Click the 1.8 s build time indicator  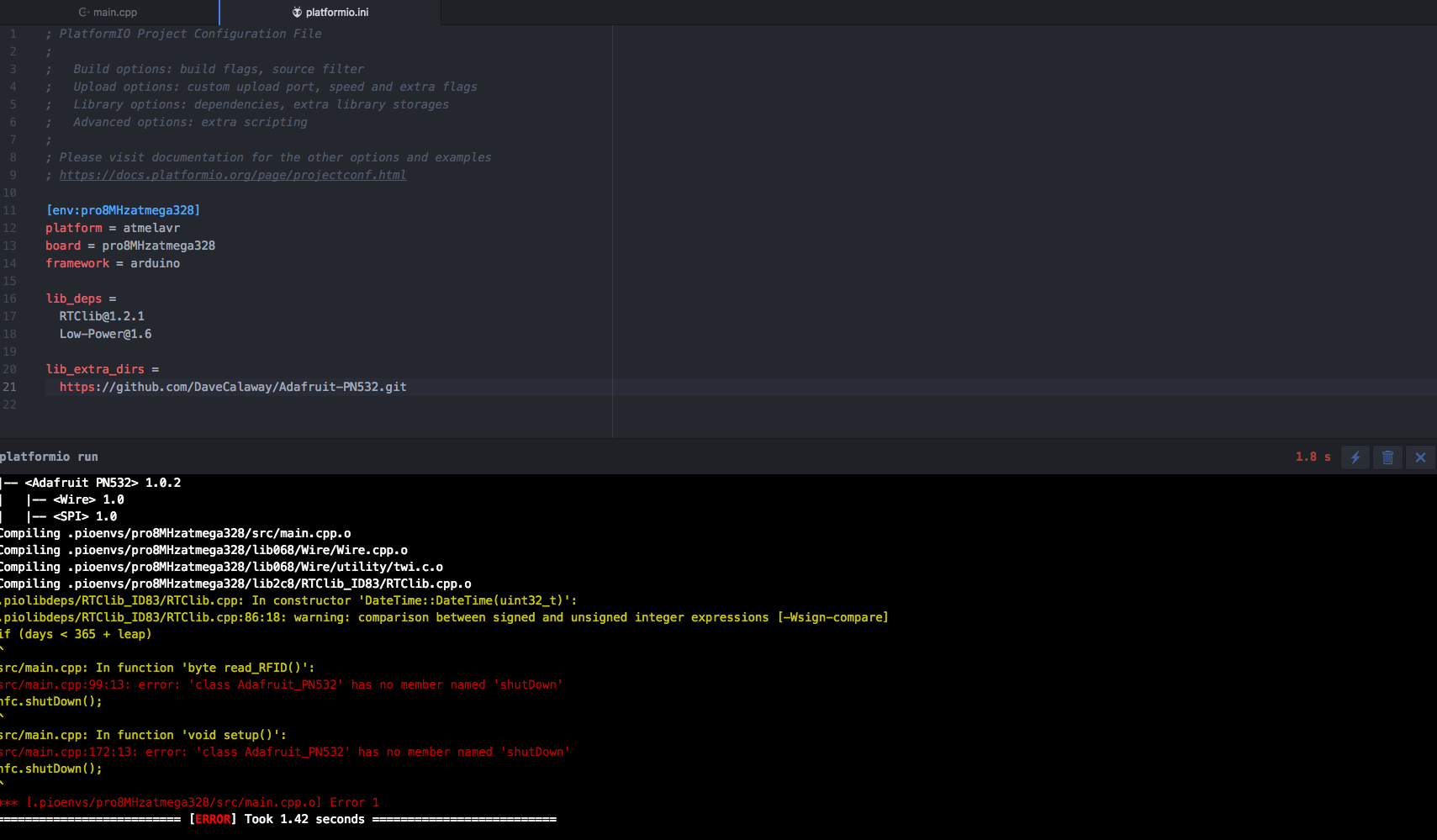[x=1313, y=457]
